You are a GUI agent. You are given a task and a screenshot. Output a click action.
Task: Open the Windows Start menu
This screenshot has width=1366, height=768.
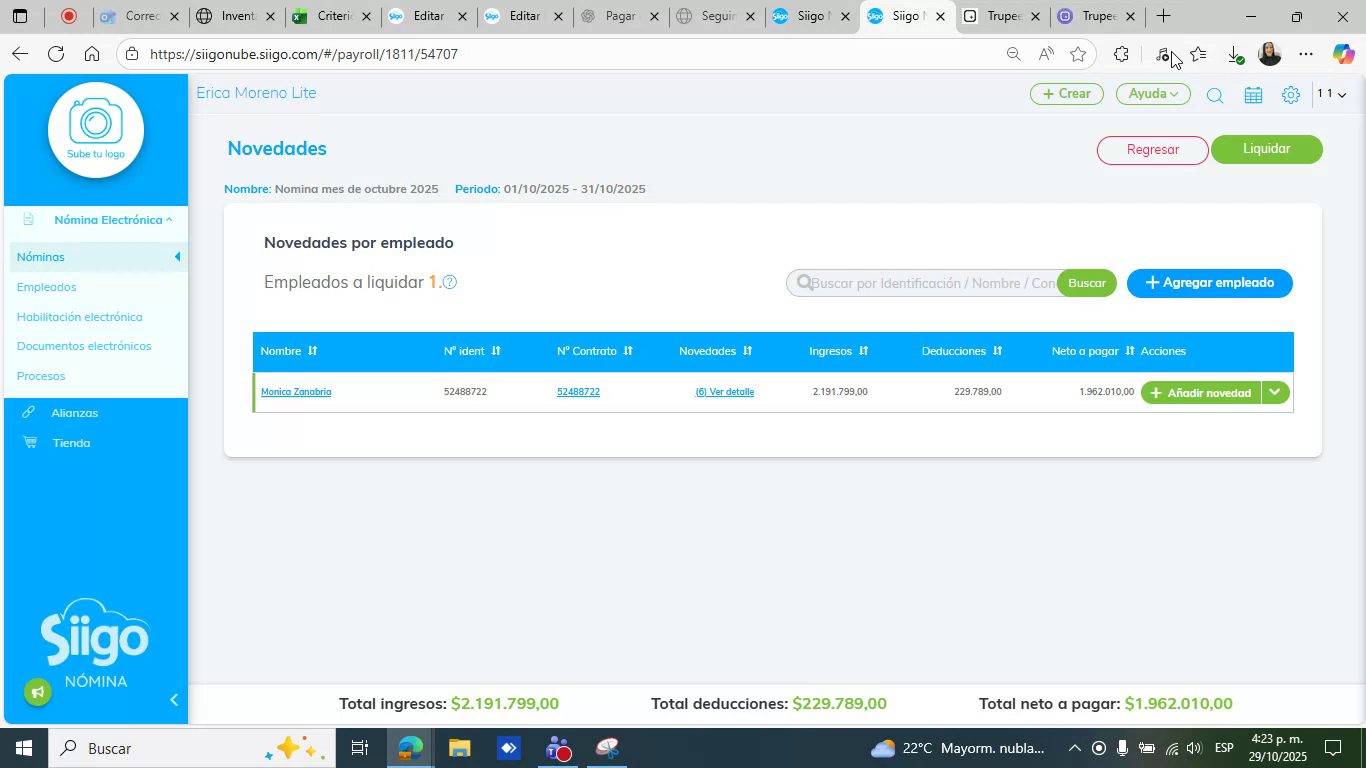[x=22, y=748]
